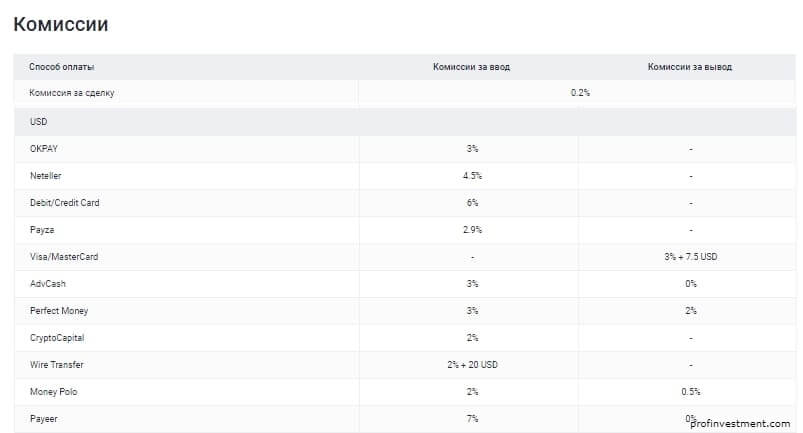This screenshot has height=433, width=803.
Task: Click the 0.2% trade commission value
Action: tap(580, 93)
